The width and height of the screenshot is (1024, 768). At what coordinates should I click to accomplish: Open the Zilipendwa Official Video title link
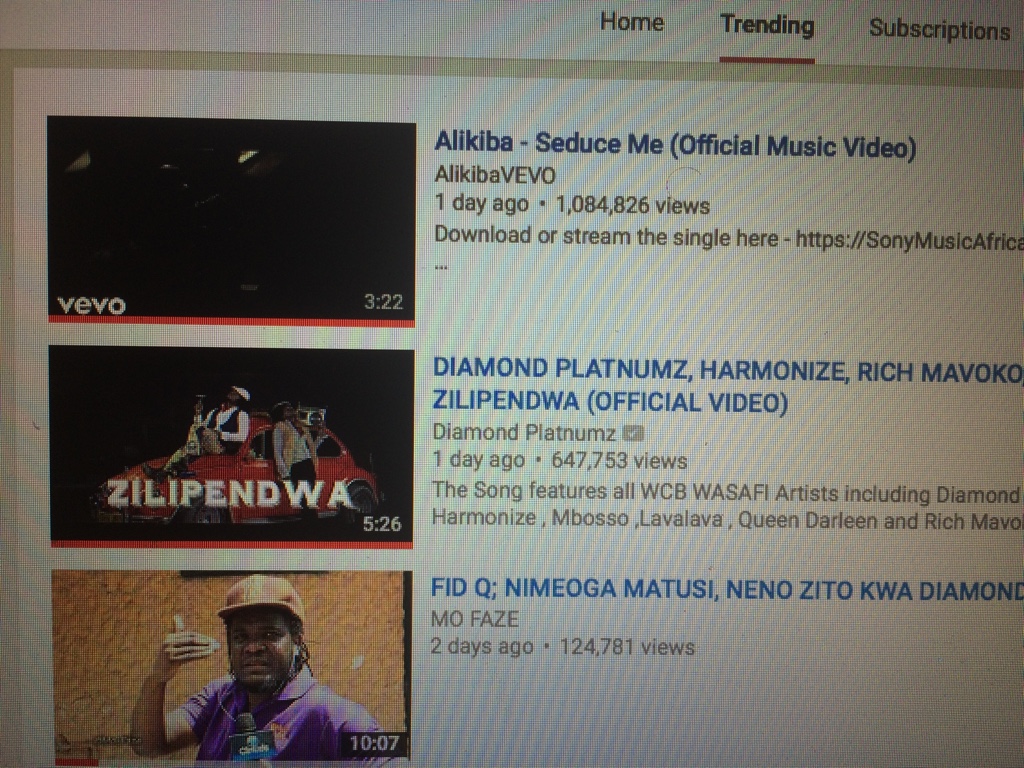pyautogui.click(x=728, y=385)
